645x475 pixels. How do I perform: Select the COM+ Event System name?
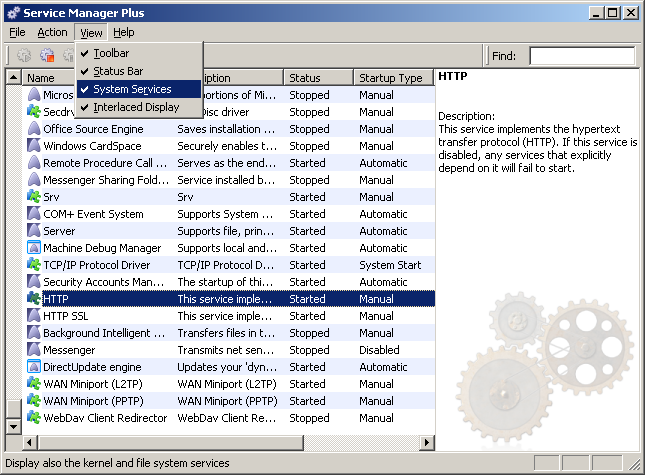click(93, 214)
